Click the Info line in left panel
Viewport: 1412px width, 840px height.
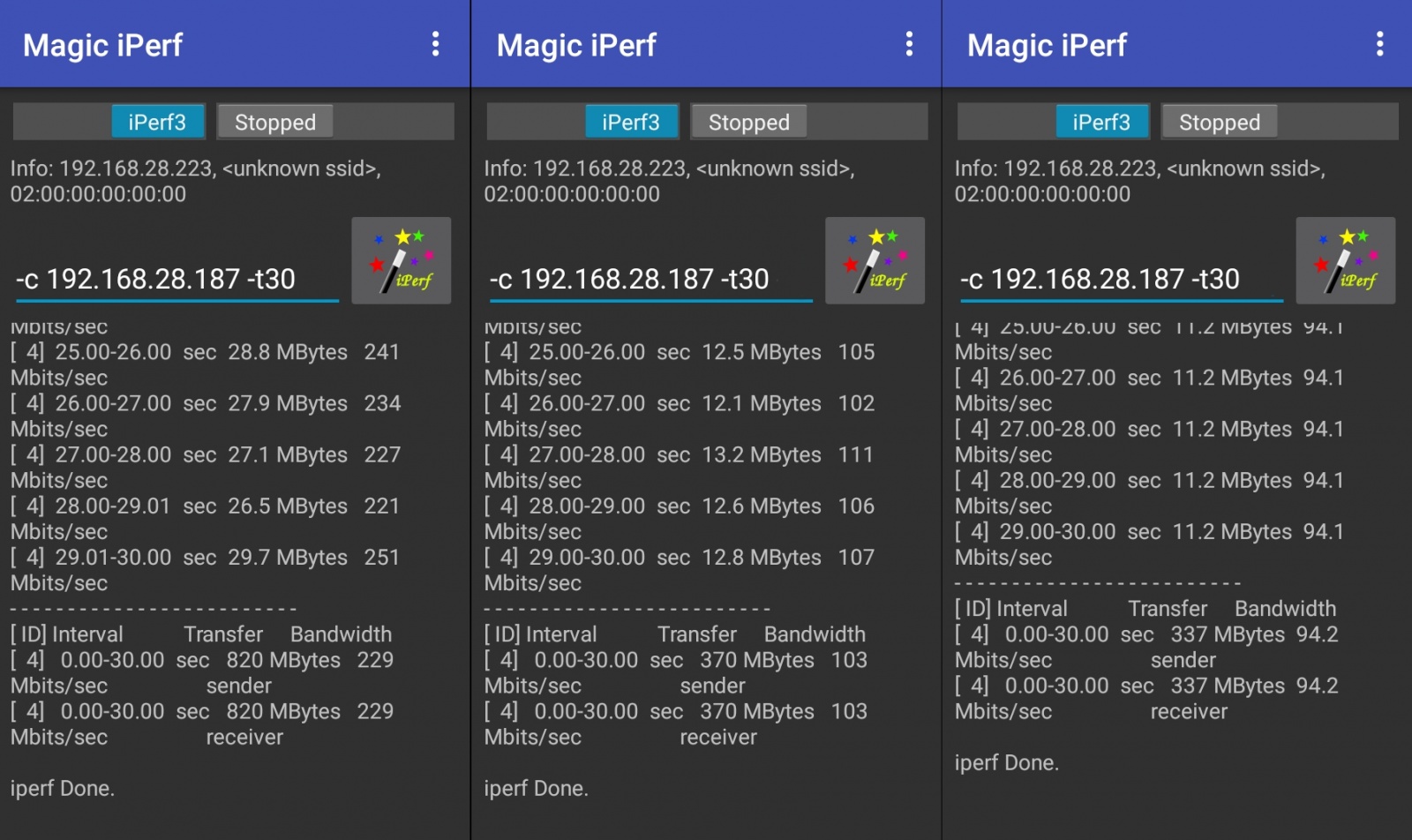click(x=196, y=181)
